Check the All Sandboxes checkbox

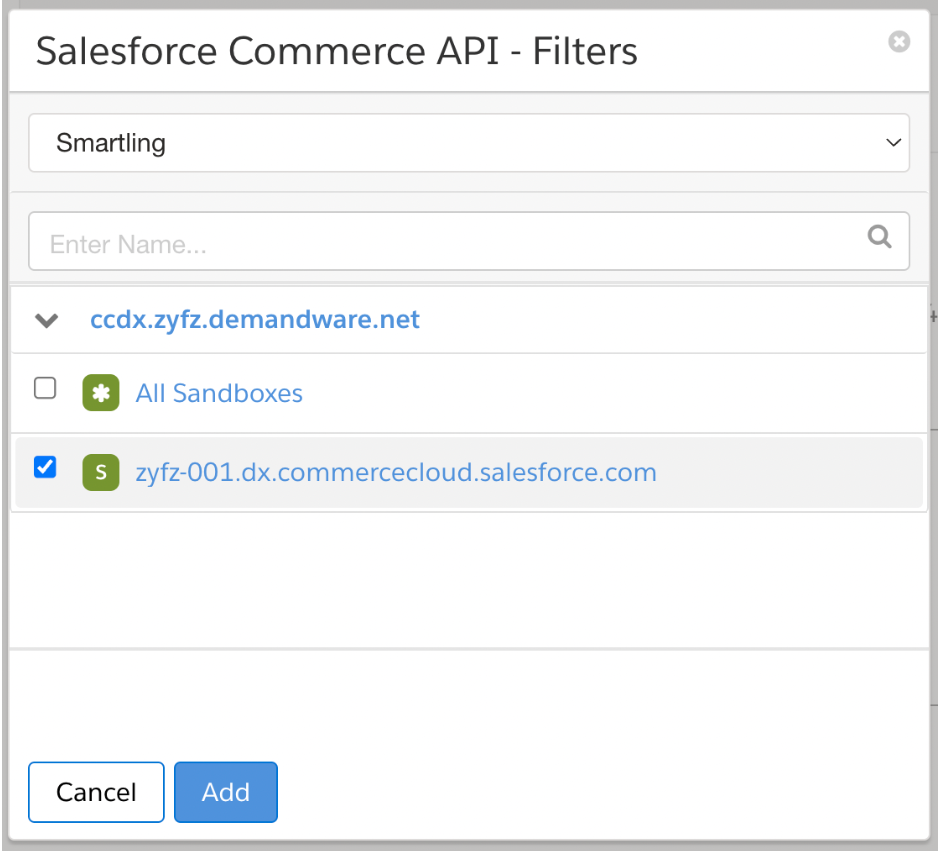pos(45,388)
